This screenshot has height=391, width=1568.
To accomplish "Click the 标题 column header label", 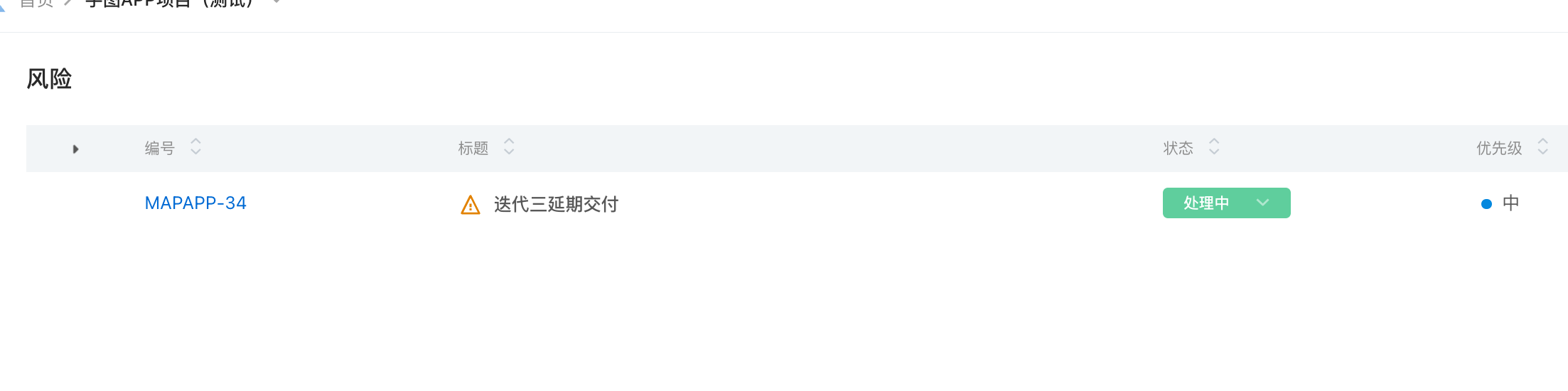I will pyautogui.click(x=473, y=148).
